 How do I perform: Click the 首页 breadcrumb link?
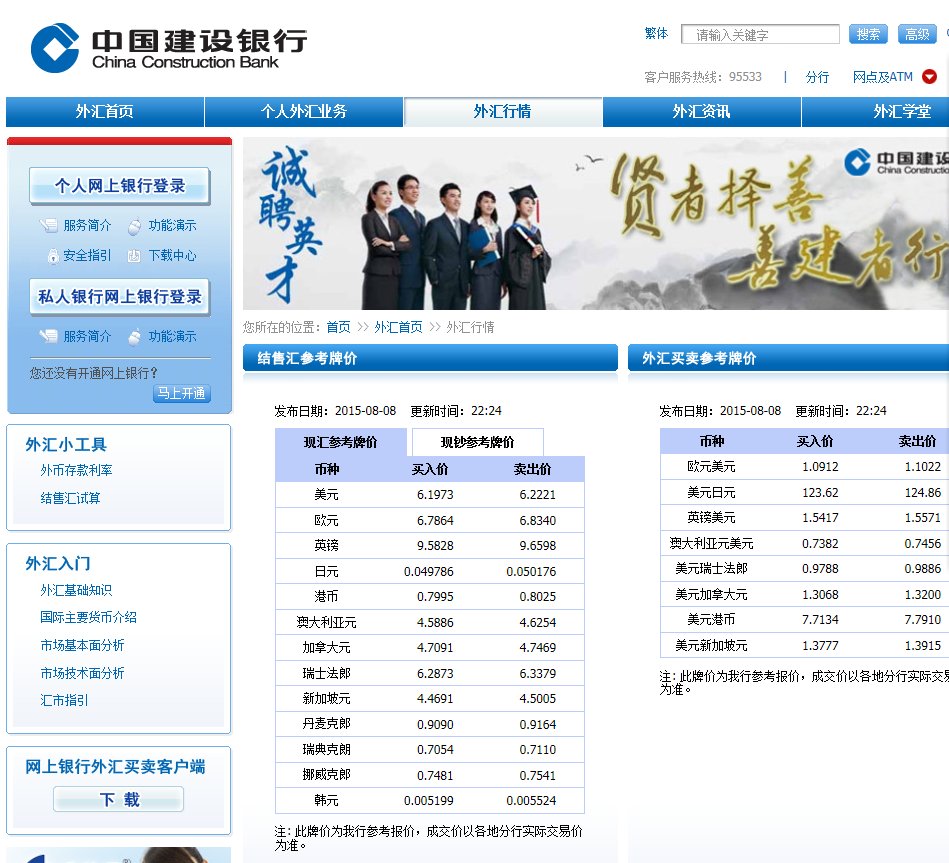click(338, 327)
